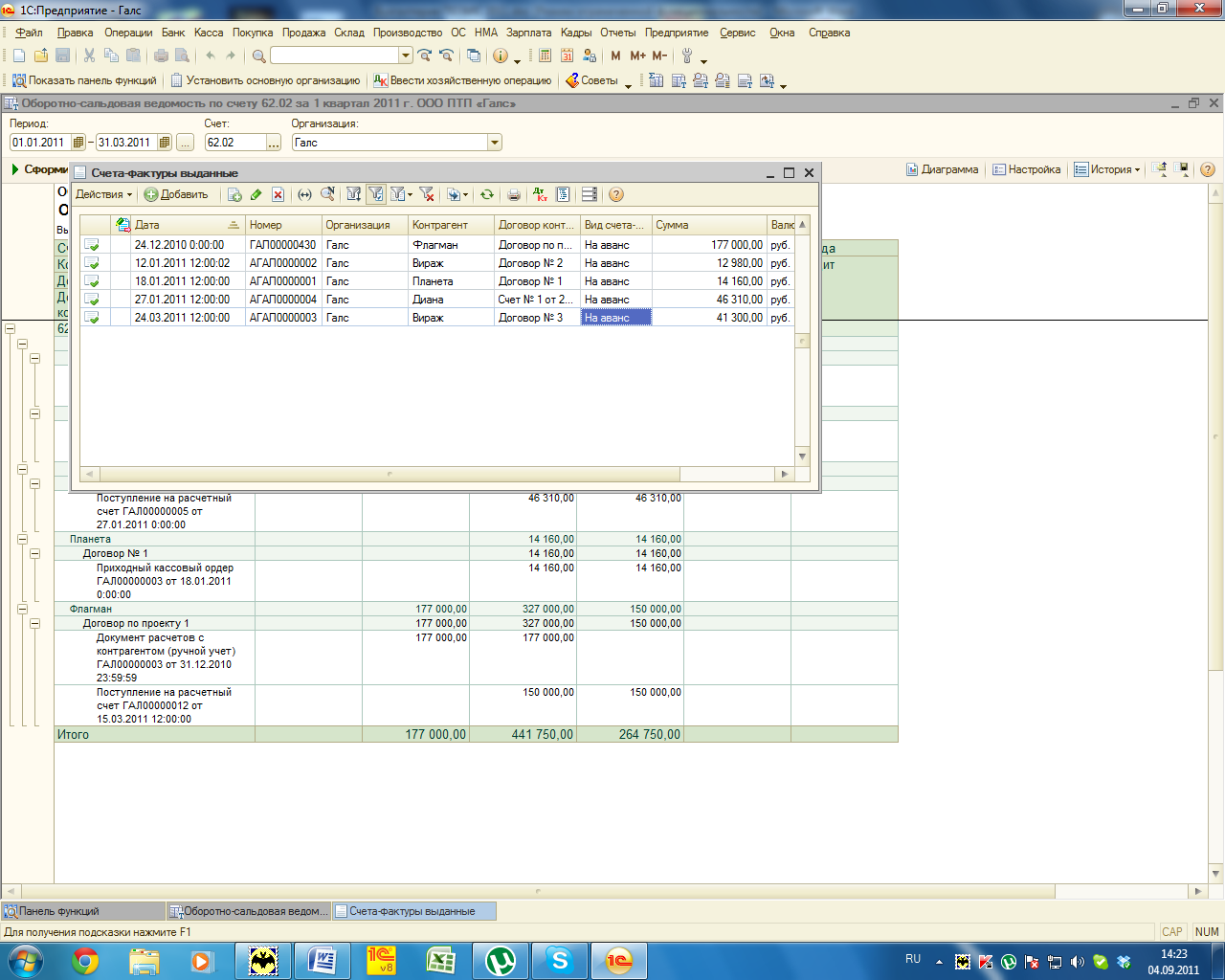Click the New document icon in main toolbar
The width and height of the screenshot is (1225, 980).
coord(19,56)
